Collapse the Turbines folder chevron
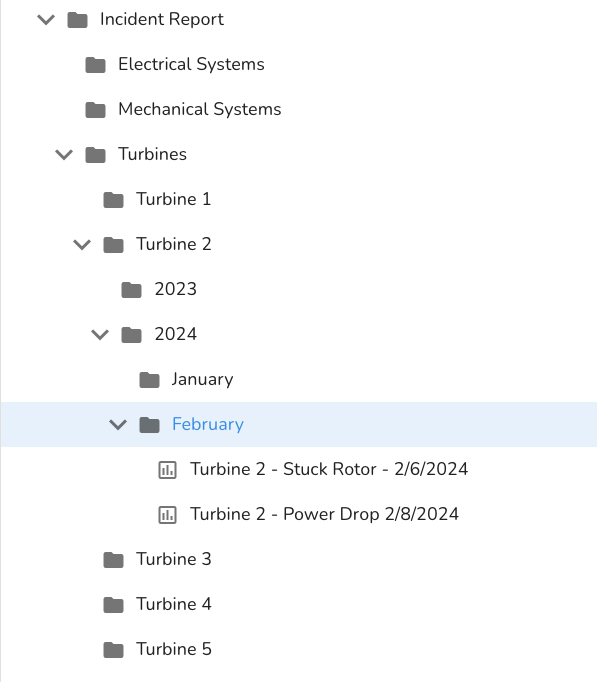Image resolution: width=597 pixels, height=682 pixels. point(64,154)
